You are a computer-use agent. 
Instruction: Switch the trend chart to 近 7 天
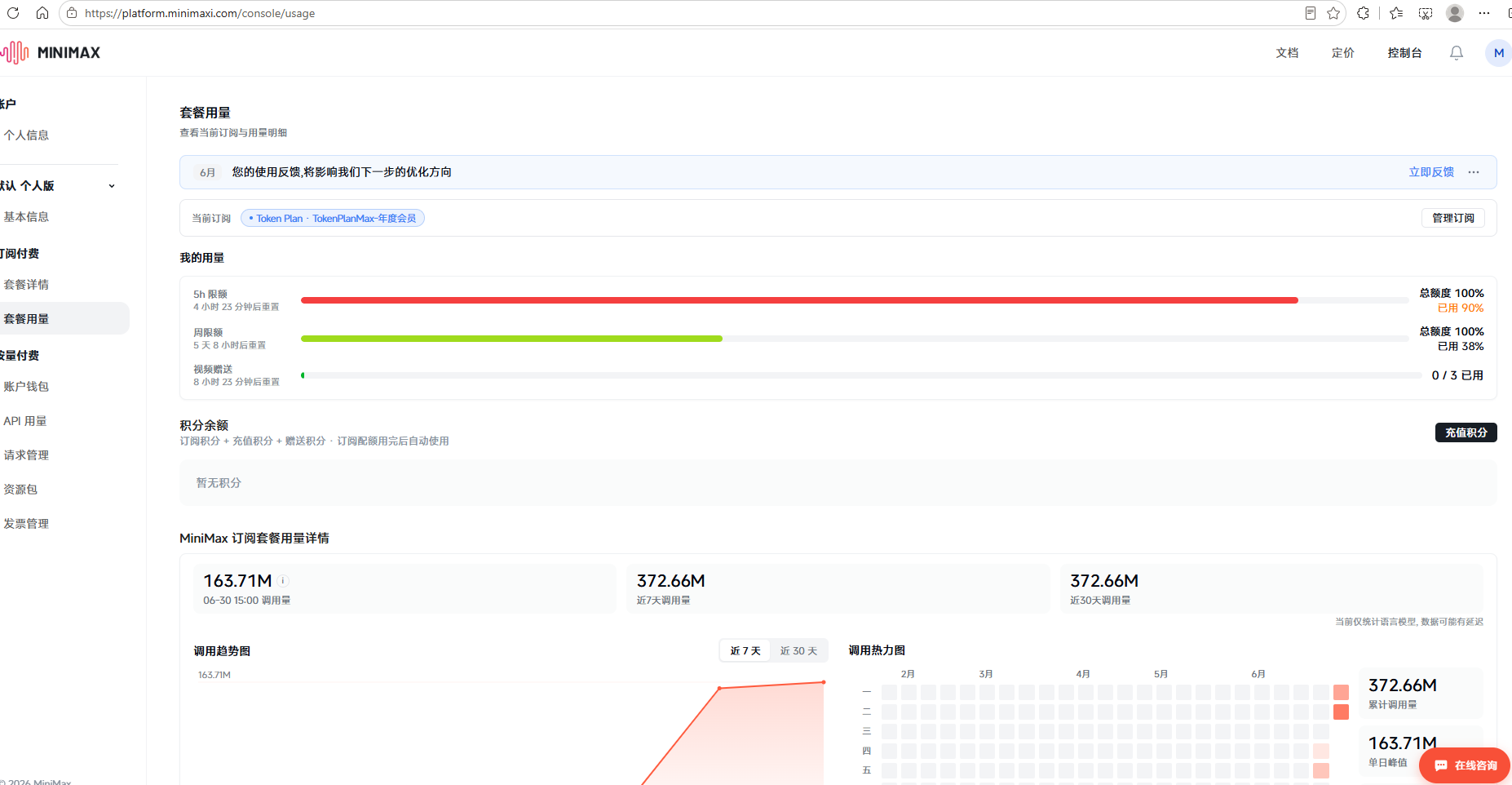tap(745, 651)
